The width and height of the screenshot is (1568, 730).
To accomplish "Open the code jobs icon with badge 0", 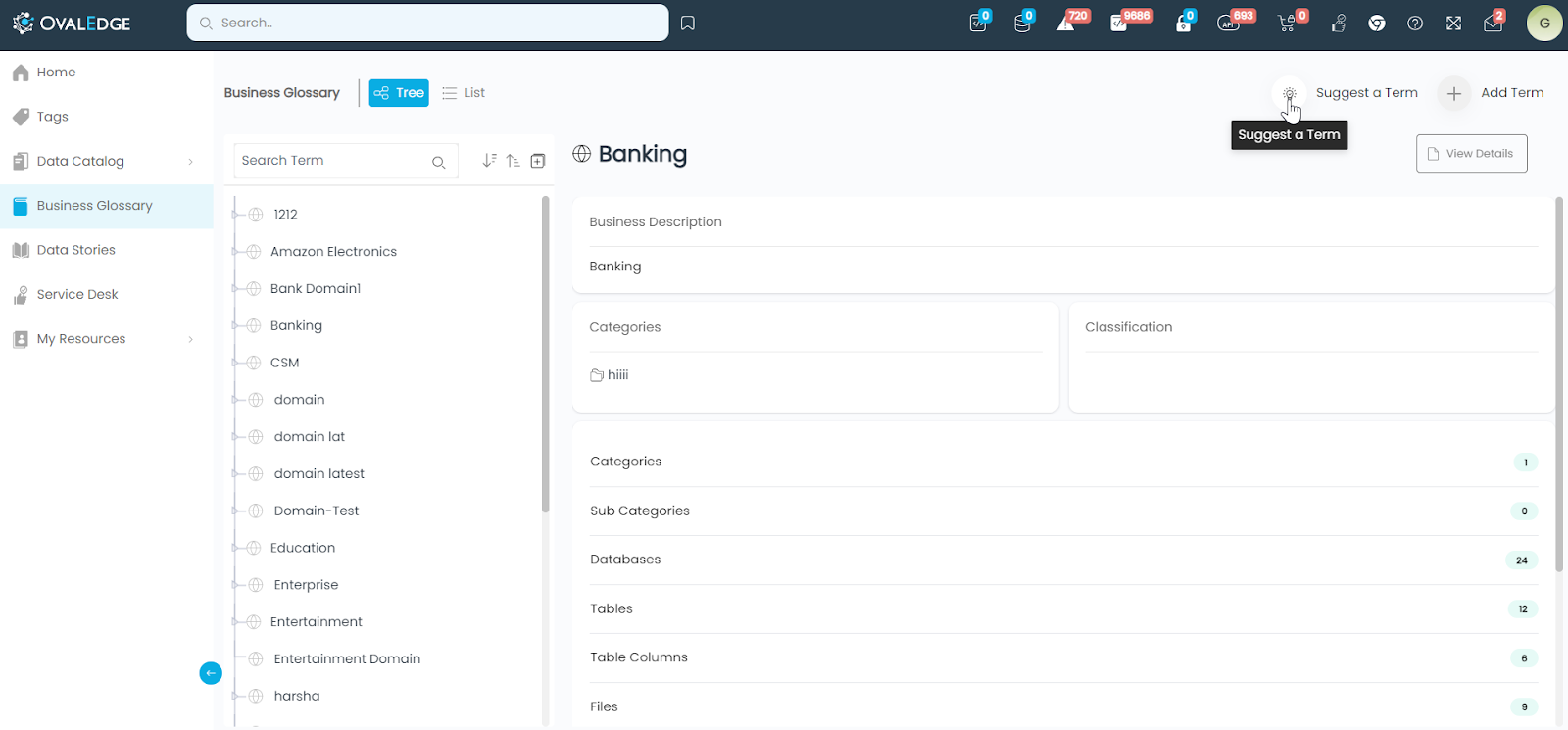I will [978, 23].
